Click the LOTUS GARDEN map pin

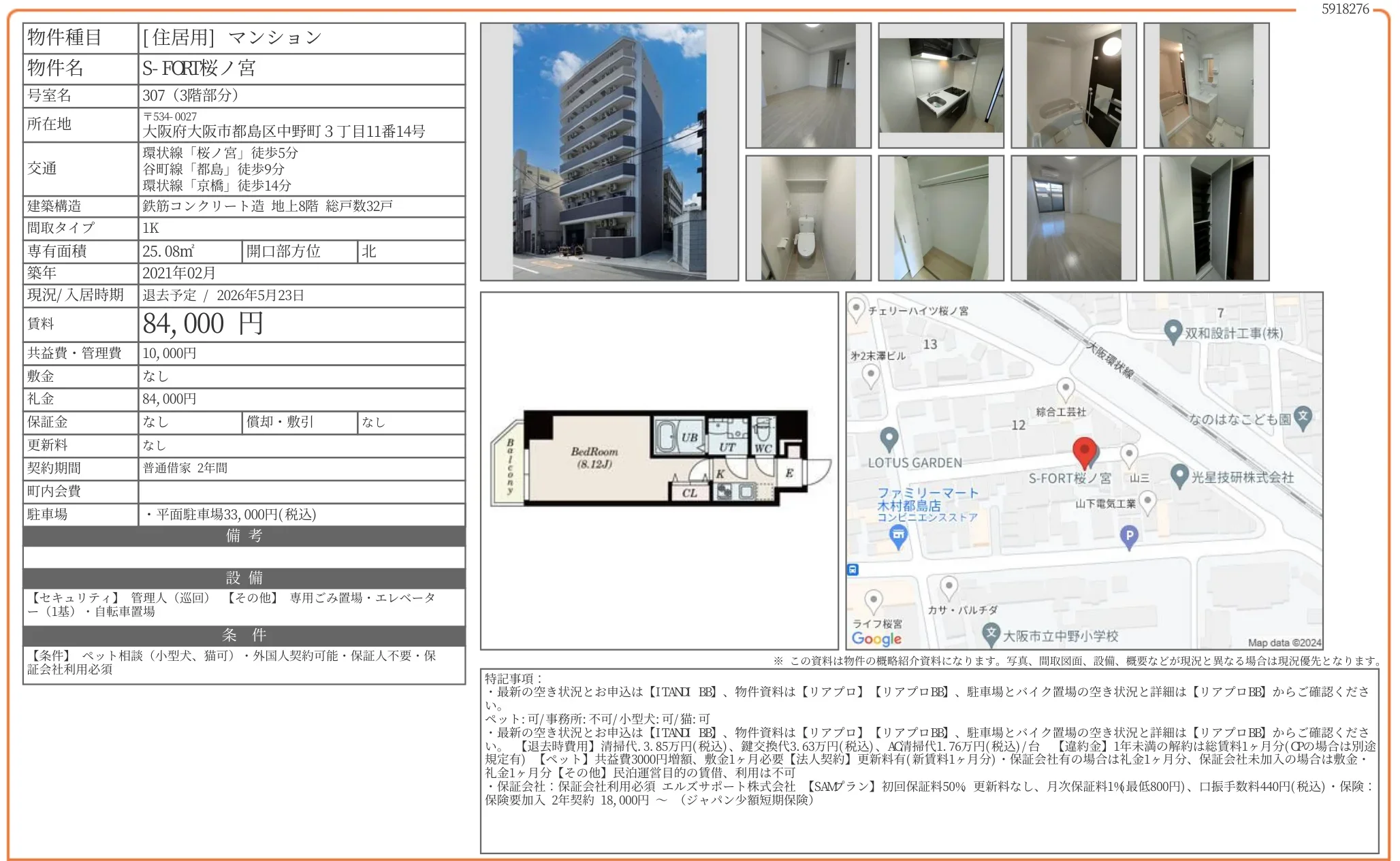click(x=889, y=439)
